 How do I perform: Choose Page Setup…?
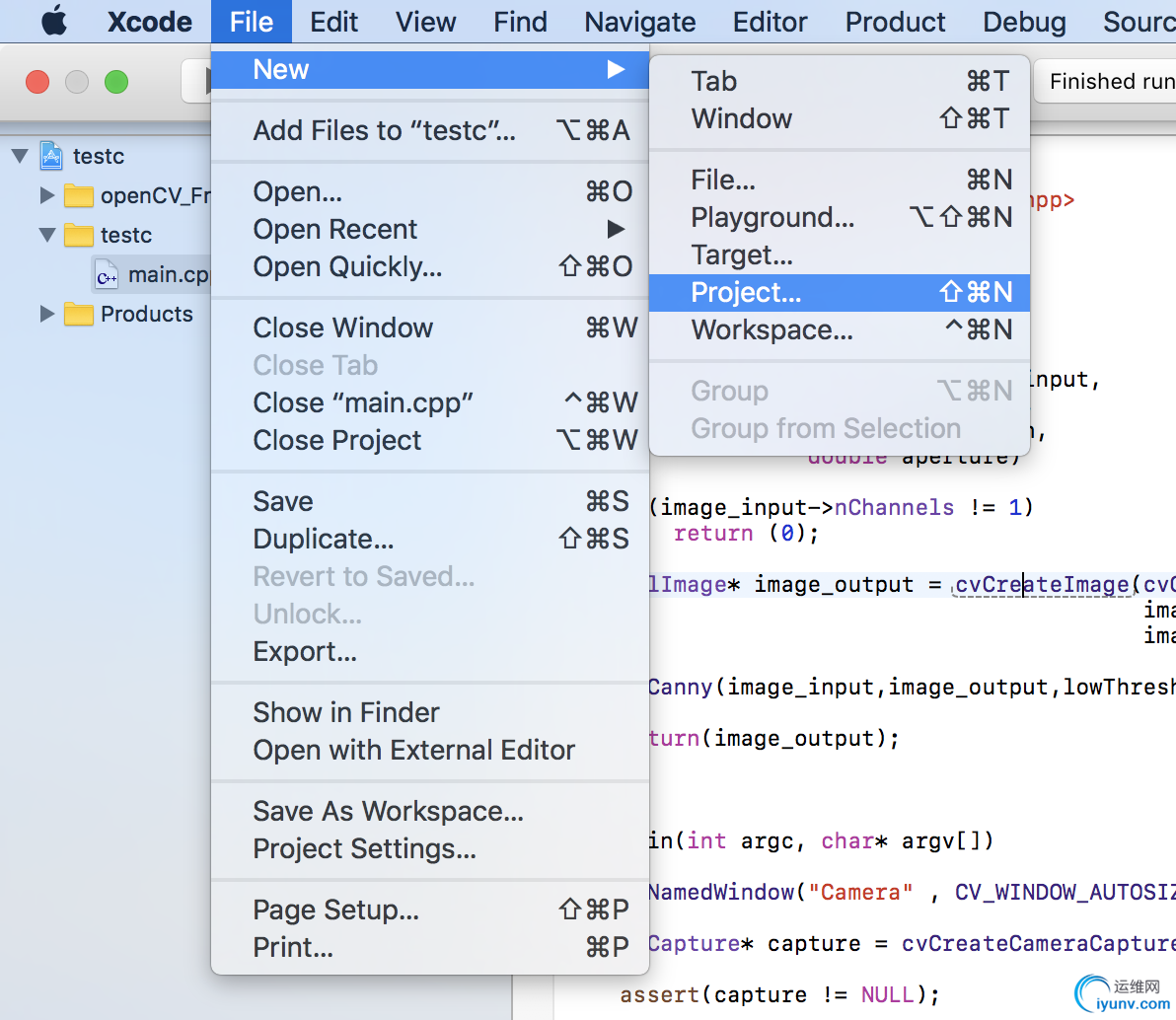(430, 910)
